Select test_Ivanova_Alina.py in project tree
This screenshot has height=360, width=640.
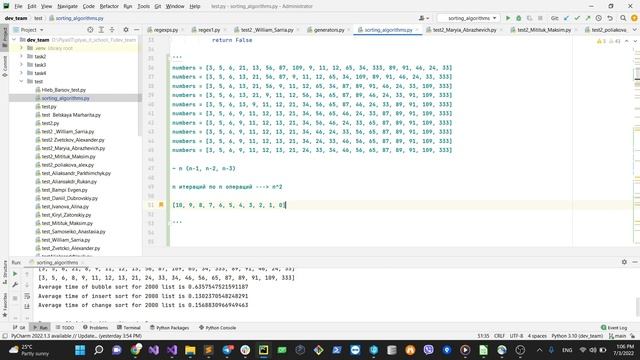65,207
